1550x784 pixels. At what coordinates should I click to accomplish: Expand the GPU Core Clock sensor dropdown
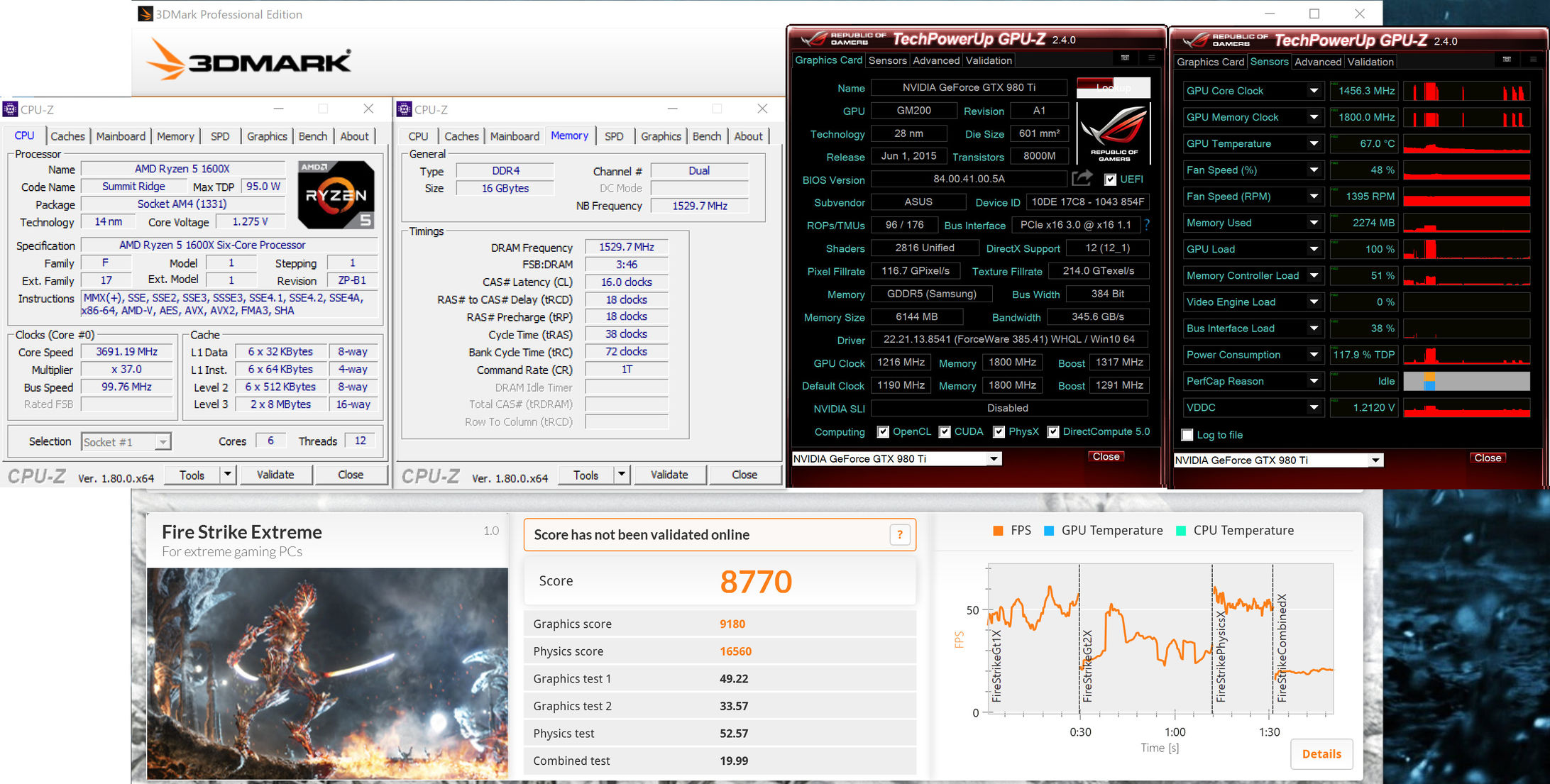[1314, 91]
